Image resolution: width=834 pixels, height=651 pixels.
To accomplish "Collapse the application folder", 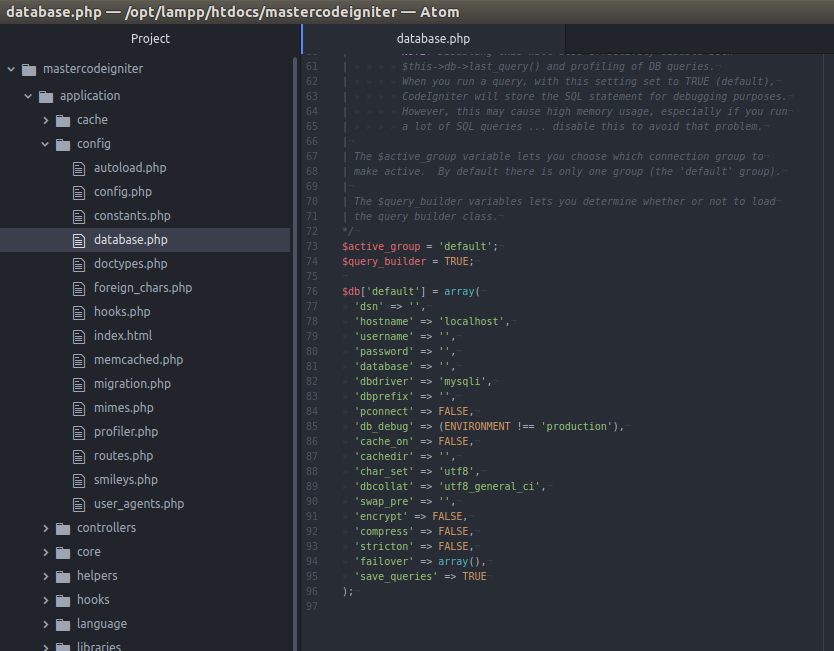I will pyautogui.click(x=28, y=95).
